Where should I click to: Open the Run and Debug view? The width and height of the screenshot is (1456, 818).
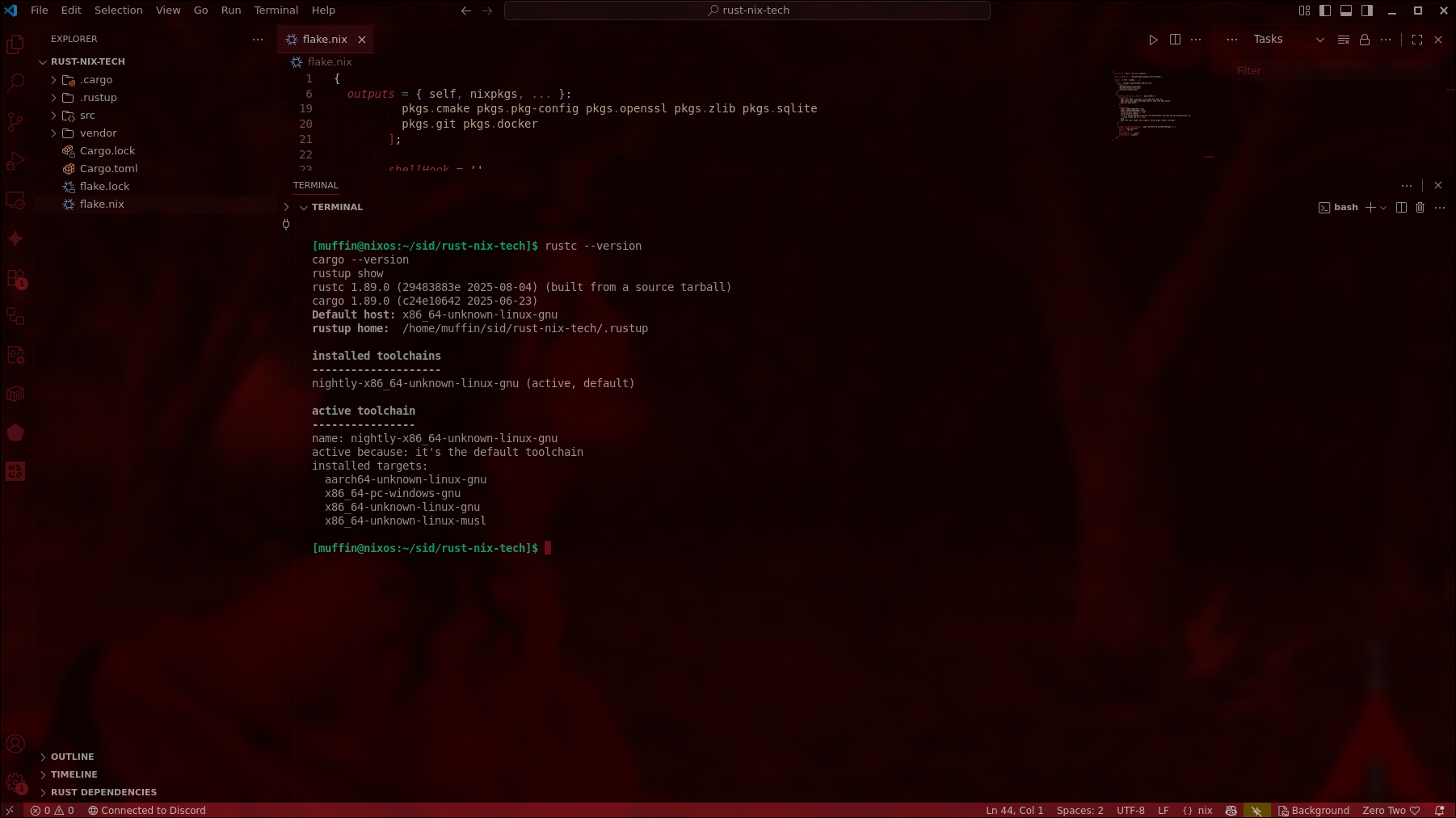point(15,161)
